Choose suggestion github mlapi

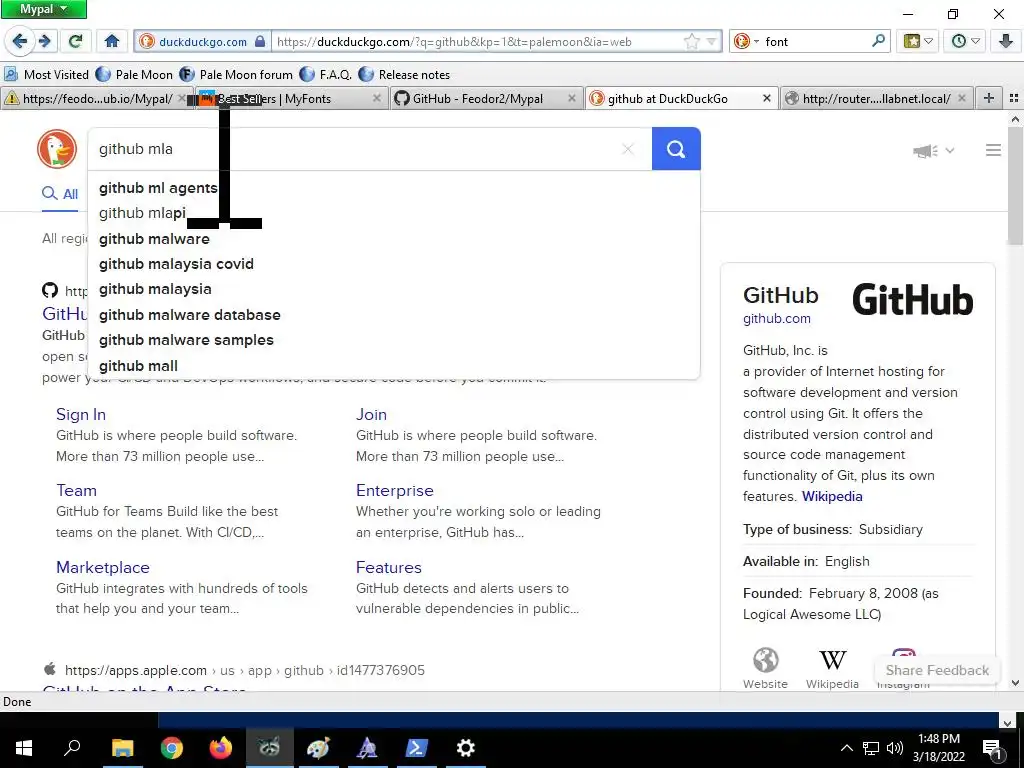point(394,213)
